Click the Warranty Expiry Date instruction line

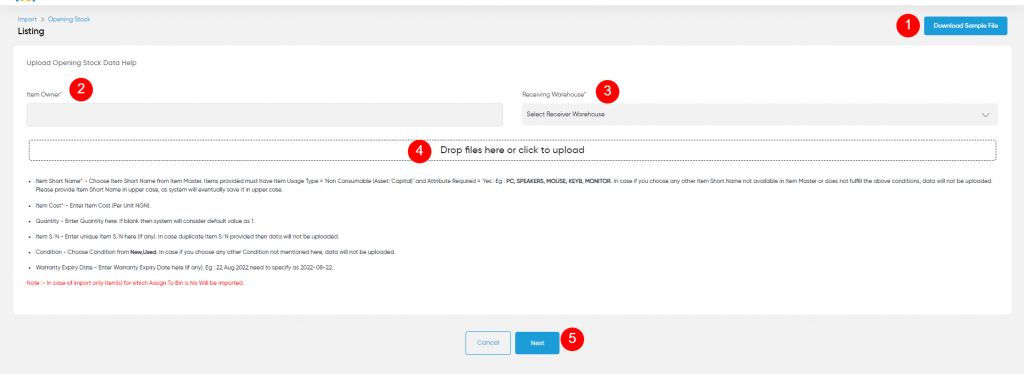tap(185, 268)
